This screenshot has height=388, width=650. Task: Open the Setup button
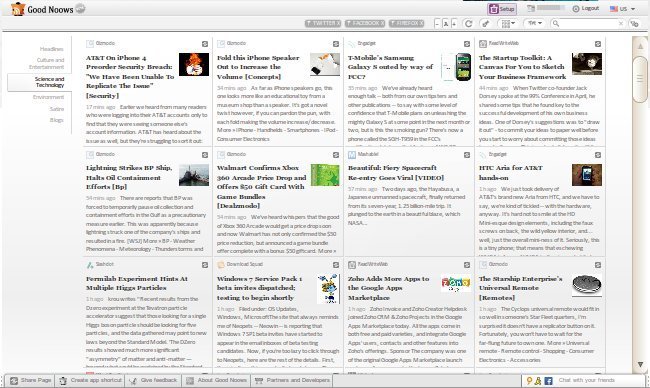(x=502, y=9)
